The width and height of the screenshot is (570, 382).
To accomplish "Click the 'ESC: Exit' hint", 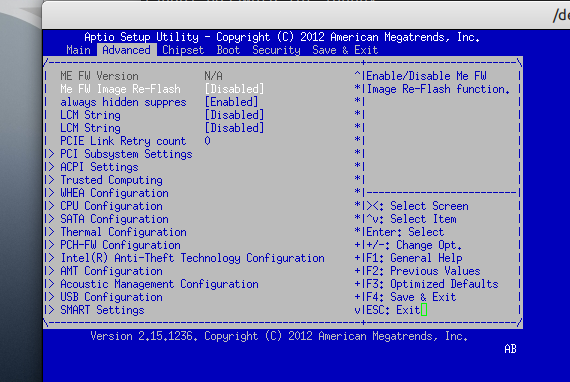I will click(x=393, y=310).
